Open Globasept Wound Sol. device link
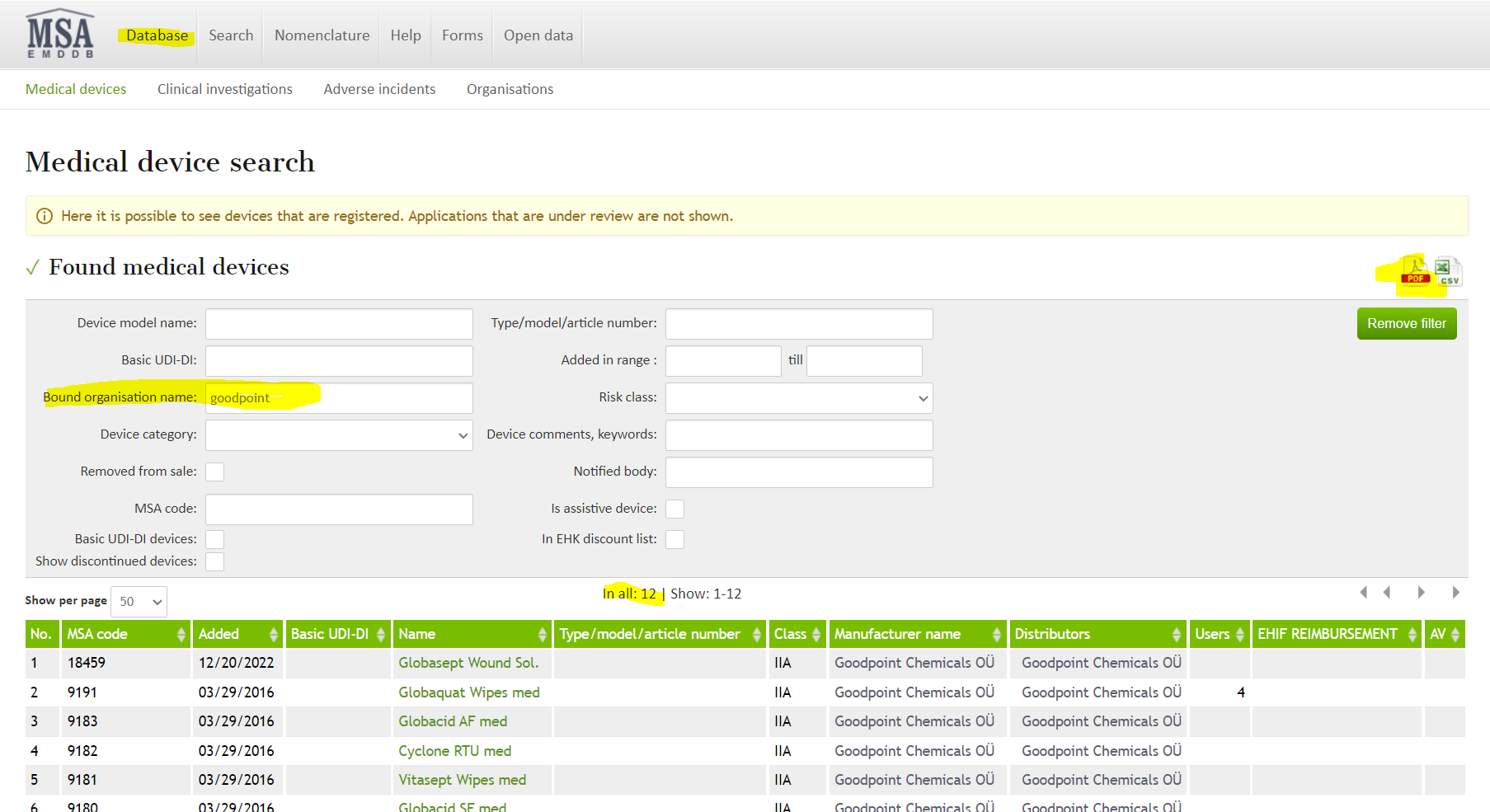1490x812 pixels. tap(468, 663)
